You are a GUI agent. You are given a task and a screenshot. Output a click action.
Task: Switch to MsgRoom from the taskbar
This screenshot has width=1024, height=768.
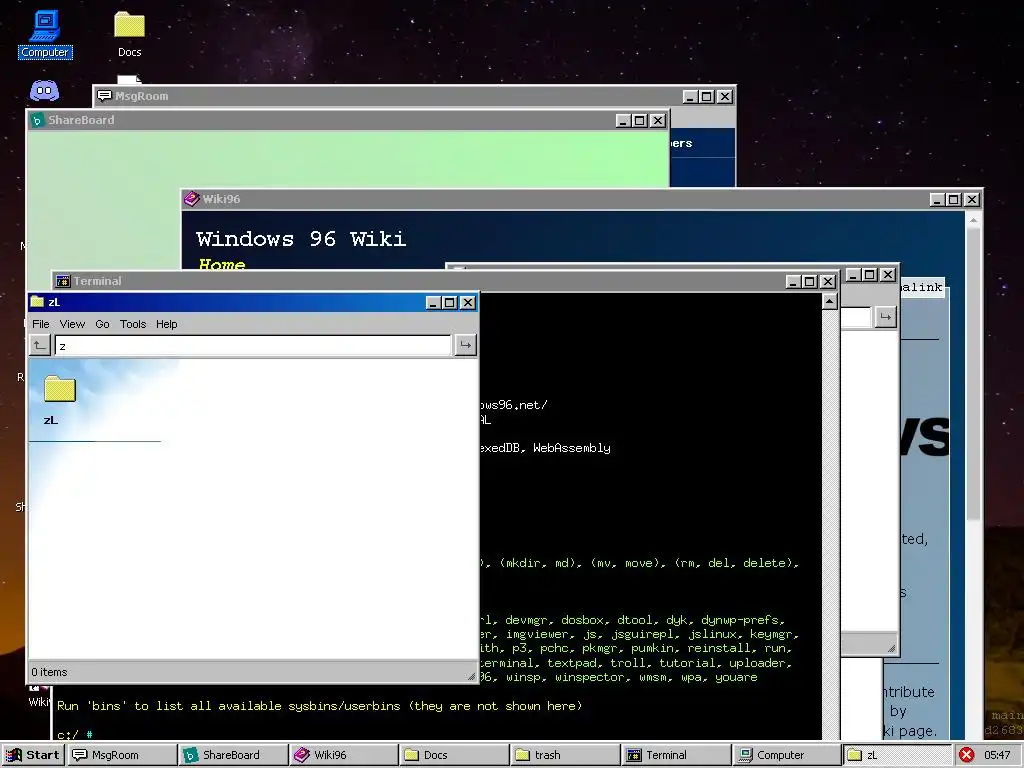[123, 755]
